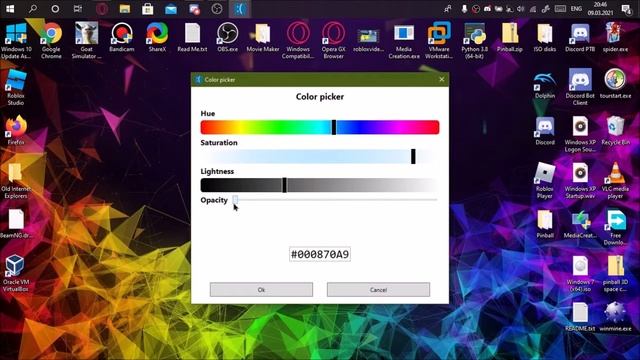Open Discord PTB desktop icon
The height and width of the screenshot is (360, 640).
click(580, 38)
